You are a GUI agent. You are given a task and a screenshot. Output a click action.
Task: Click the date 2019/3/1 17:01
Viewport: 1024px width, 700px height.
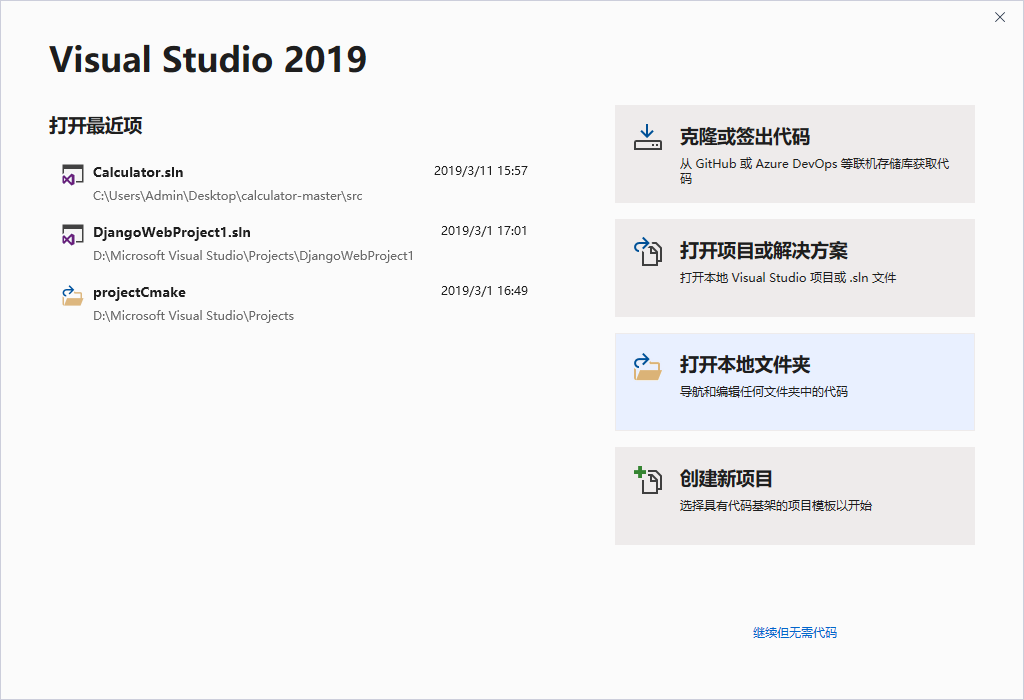tap(484, 231)
